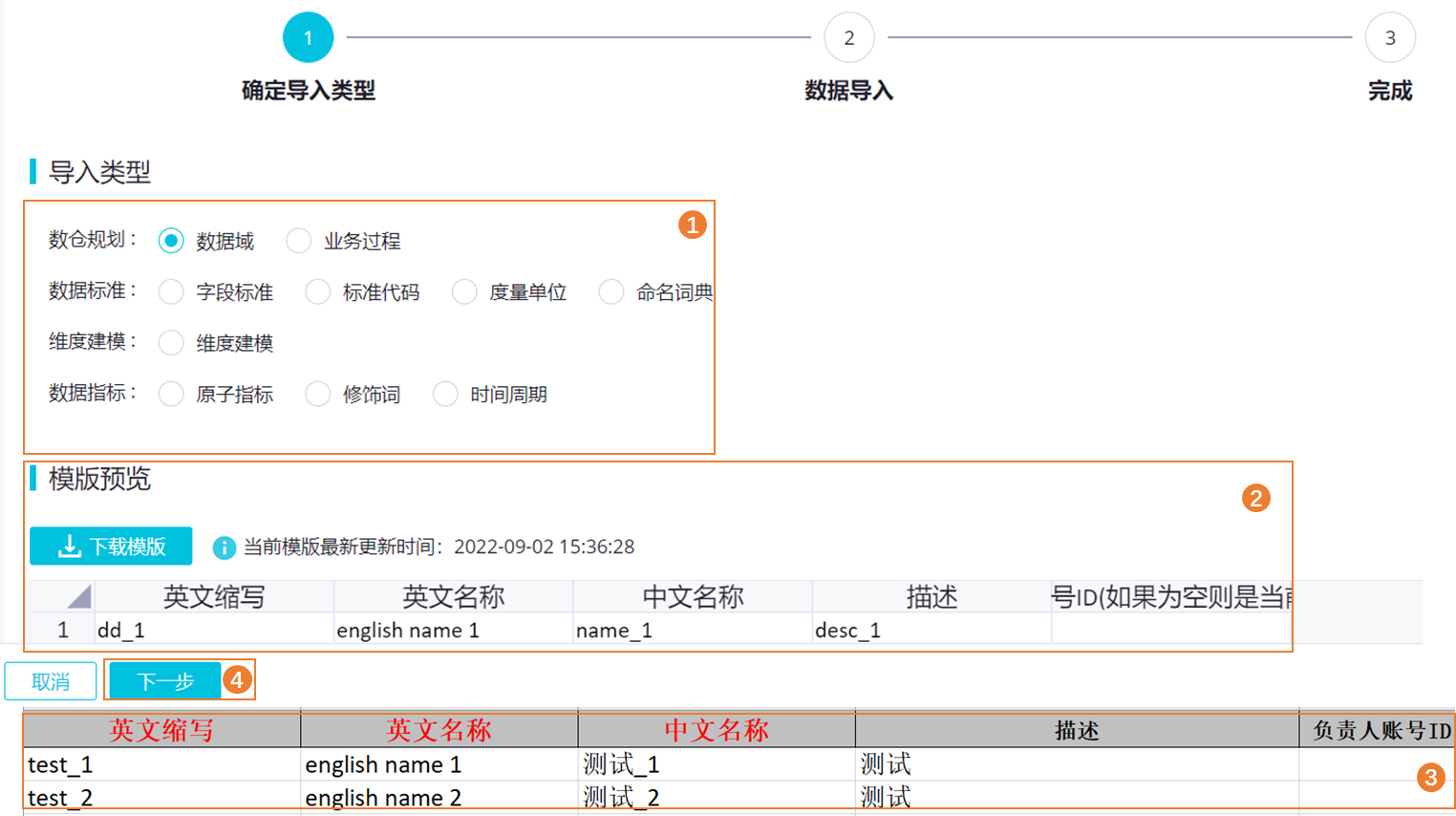Screen dimensions: 1456x816
Task: Click the 负责人账号ID header cell
Action: 1377,730
